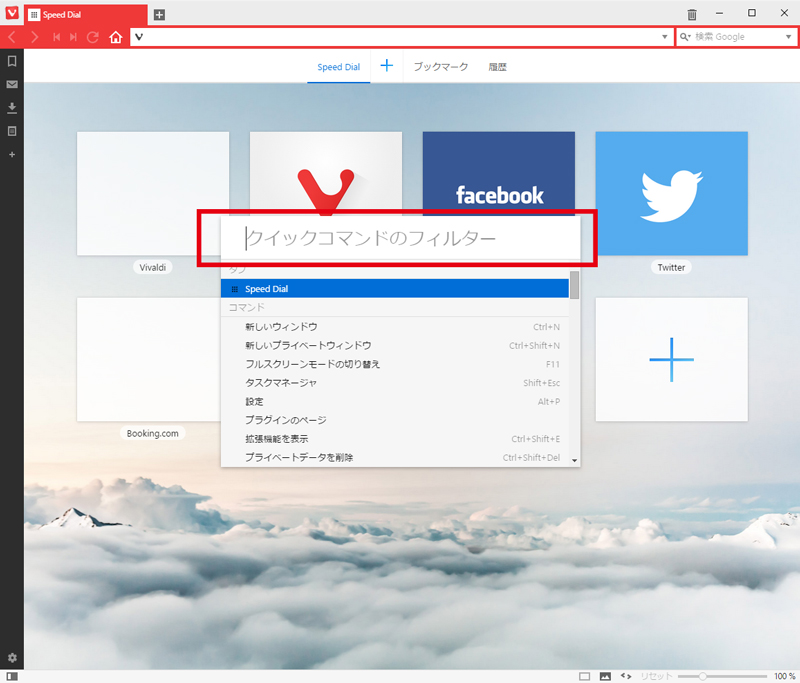Go to the home page
The height and width of the screenshot is (683, 800).
coord(116,37)
